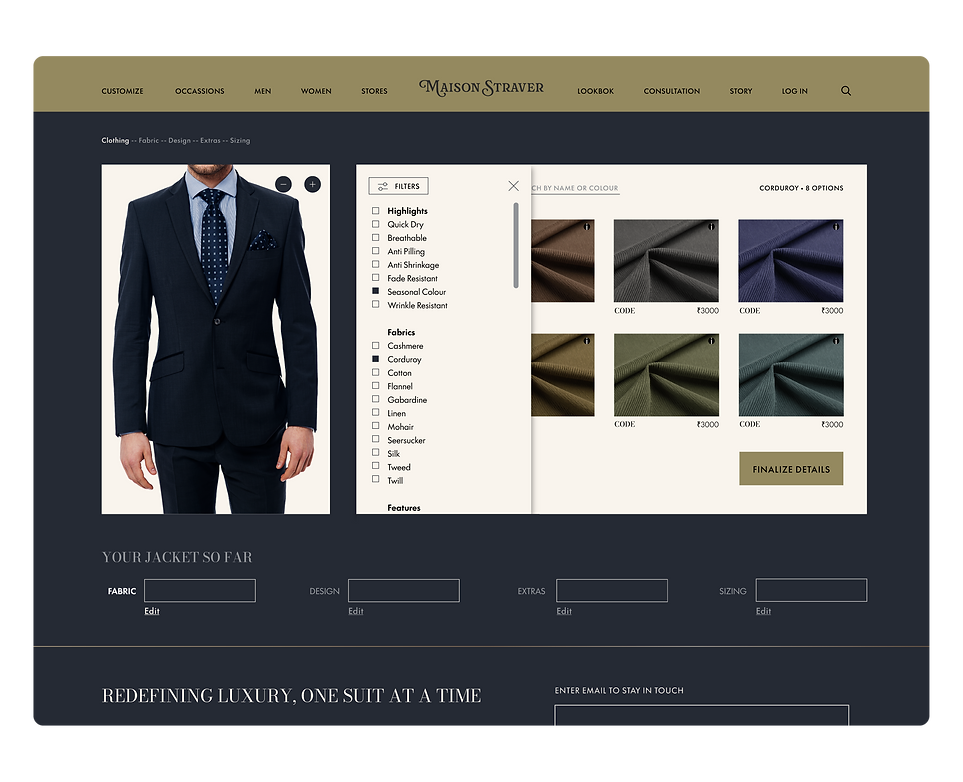The height and width of the screenshot is (782, 963).
Task: Click the email input field in footer
Action: click(x=701, y=715)
